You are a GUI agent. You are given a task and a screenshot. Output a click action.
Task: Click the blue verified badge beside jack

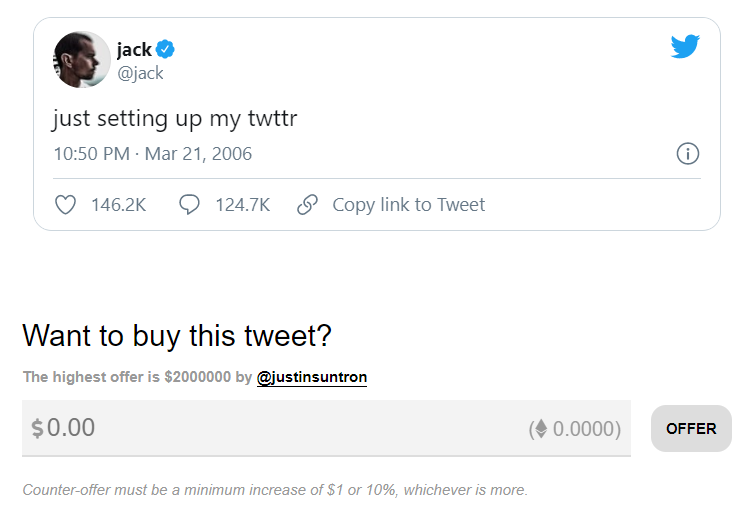(x=166, y=49)
